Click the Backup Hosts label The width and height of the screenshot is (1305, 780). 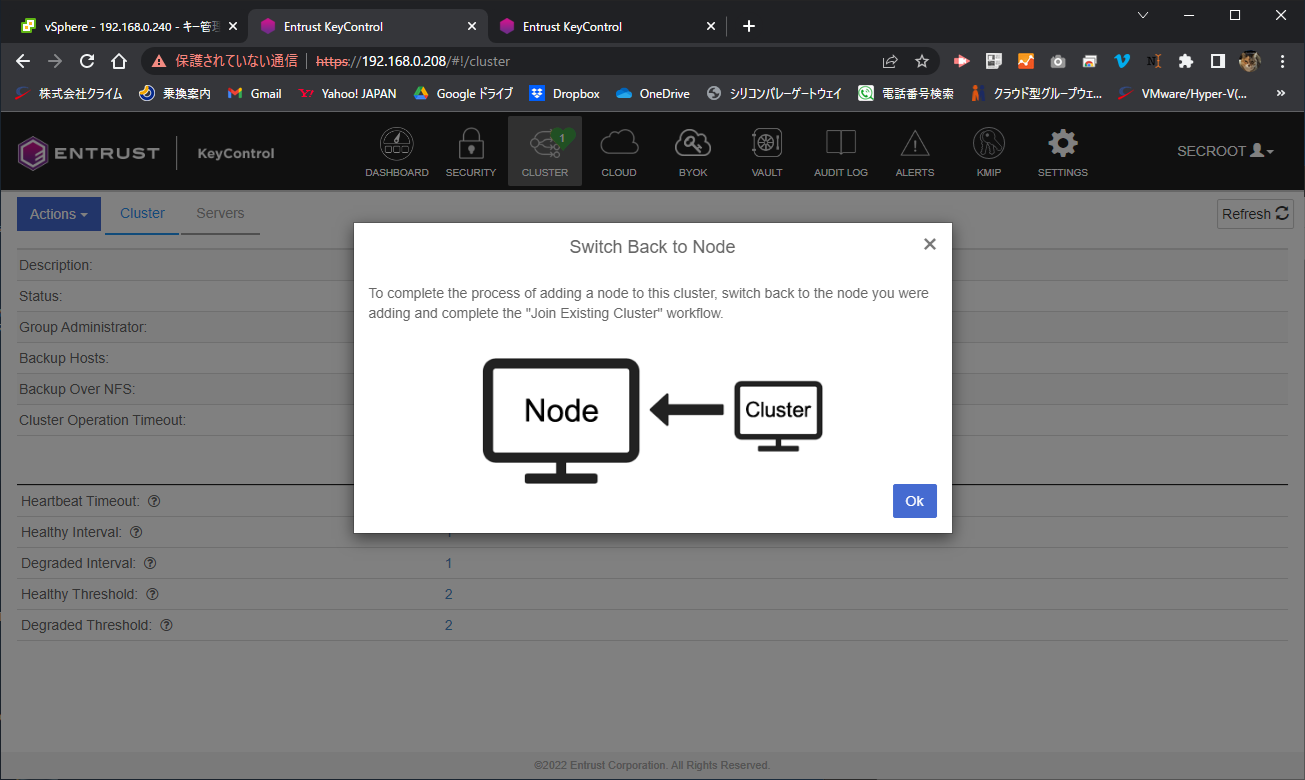click(64, 358)
